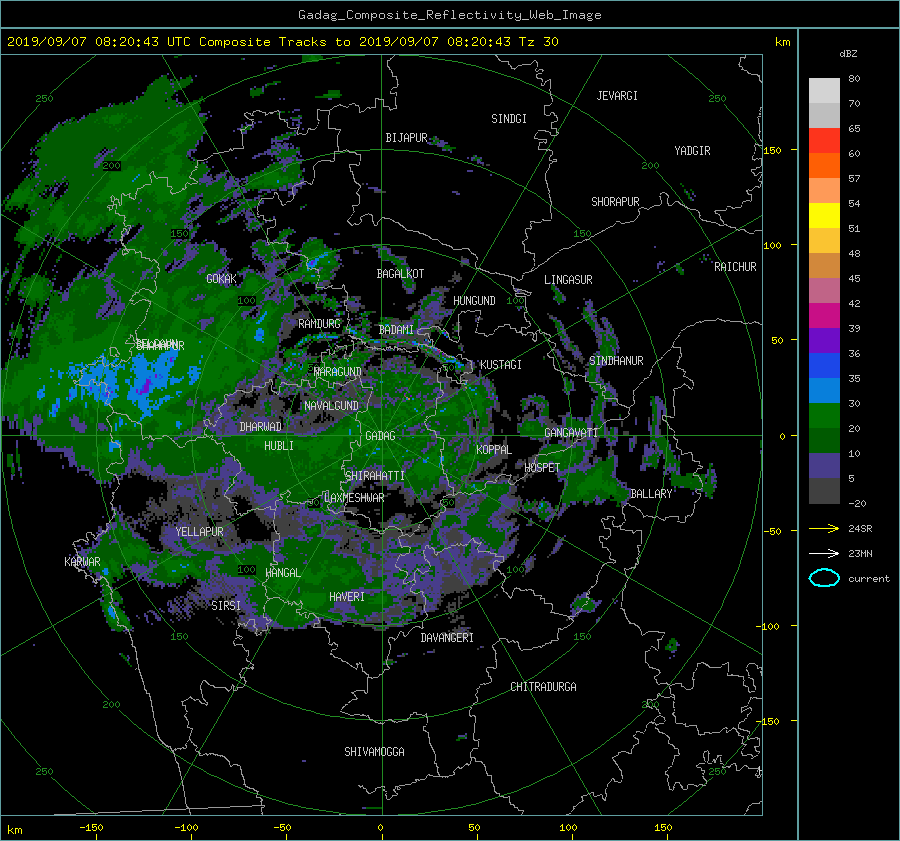Click the 'SHORAPUR' city label
The height and width of the screenshot is (841, 900).
pyautogui.click(x=615, y=202)
